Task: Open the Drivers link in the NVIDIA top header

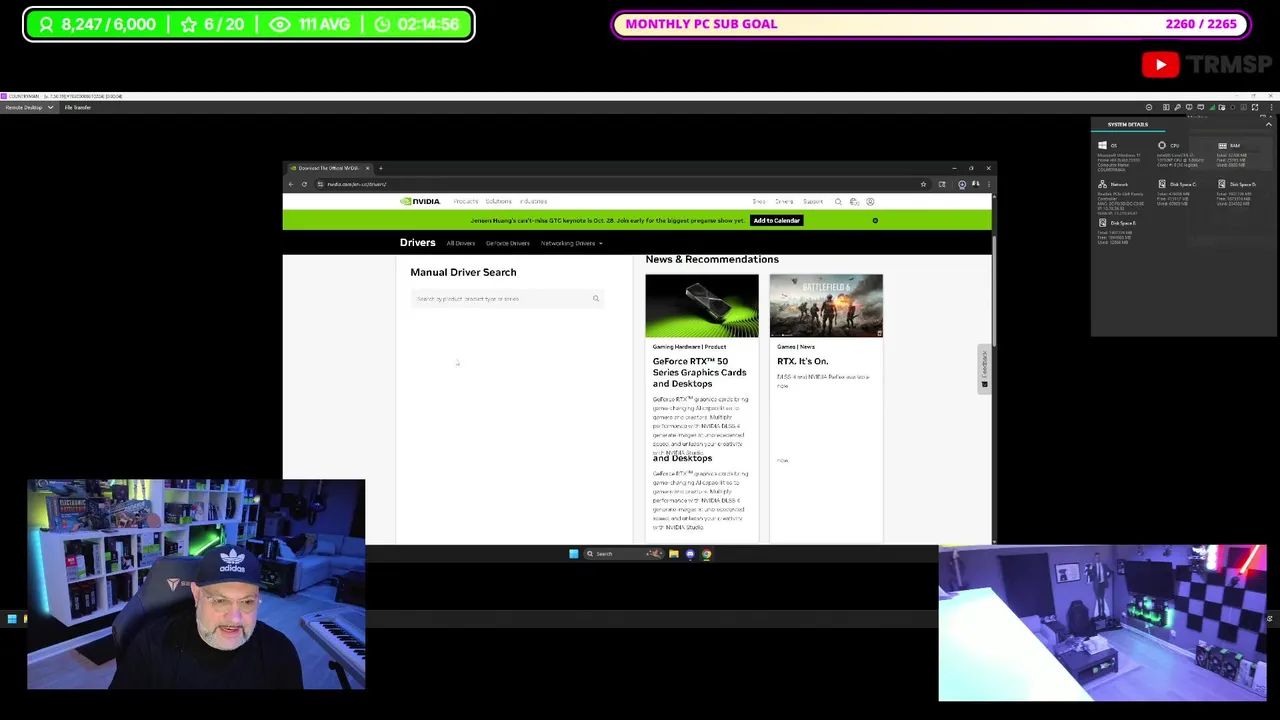Action: tap(784, 202)
